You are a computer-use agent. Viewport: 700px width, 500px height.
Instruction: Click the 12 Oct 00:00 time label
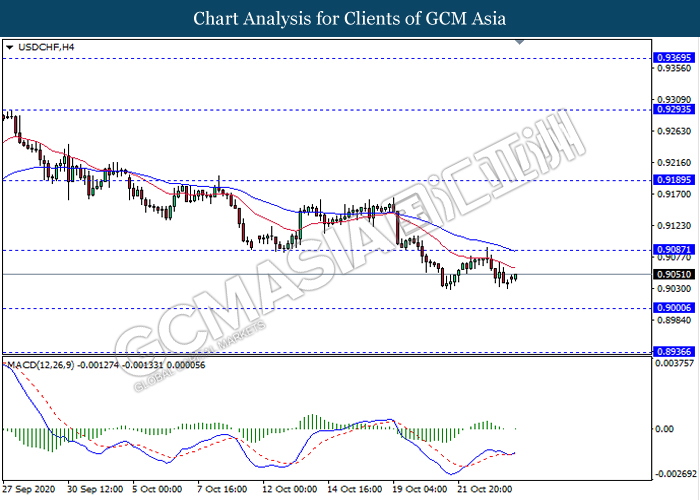click(x=290, y=489)
